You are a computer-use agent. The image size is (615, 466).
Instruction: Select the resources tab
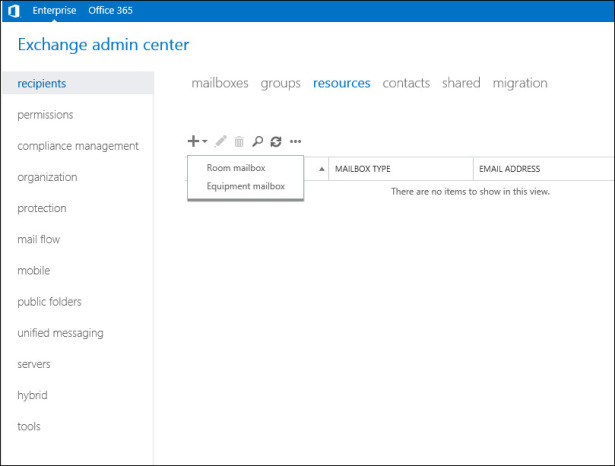(342, 83)
